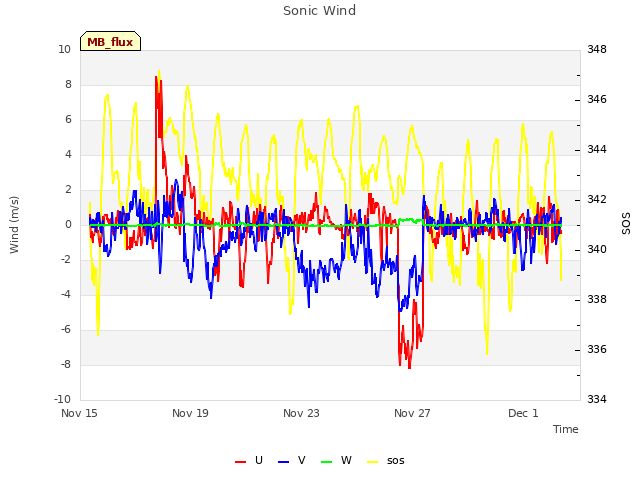Click the Nov 23 x-axis tick label
640x480 pixels.
[x=301, y=413]
